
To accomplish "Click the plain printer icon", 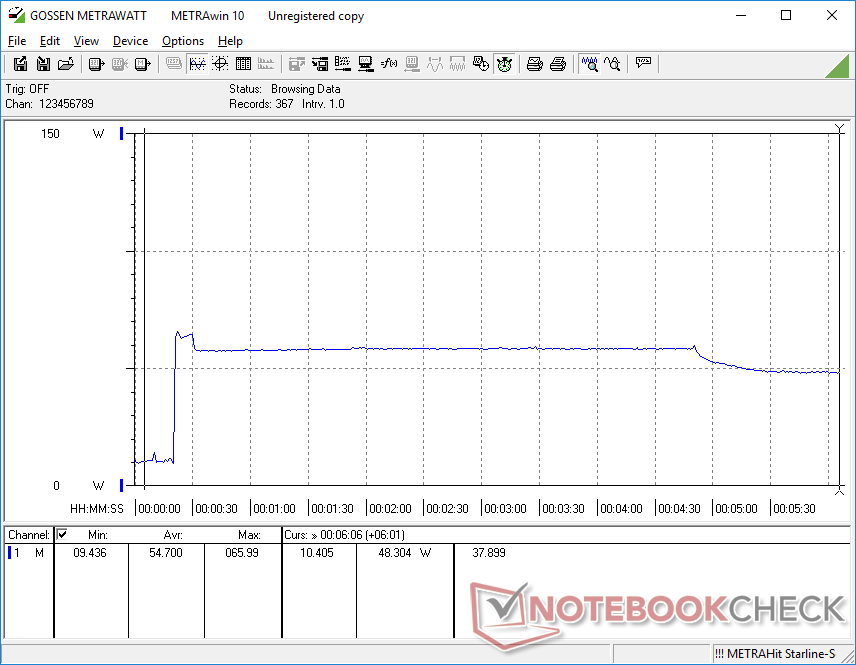I will point(557,64).
